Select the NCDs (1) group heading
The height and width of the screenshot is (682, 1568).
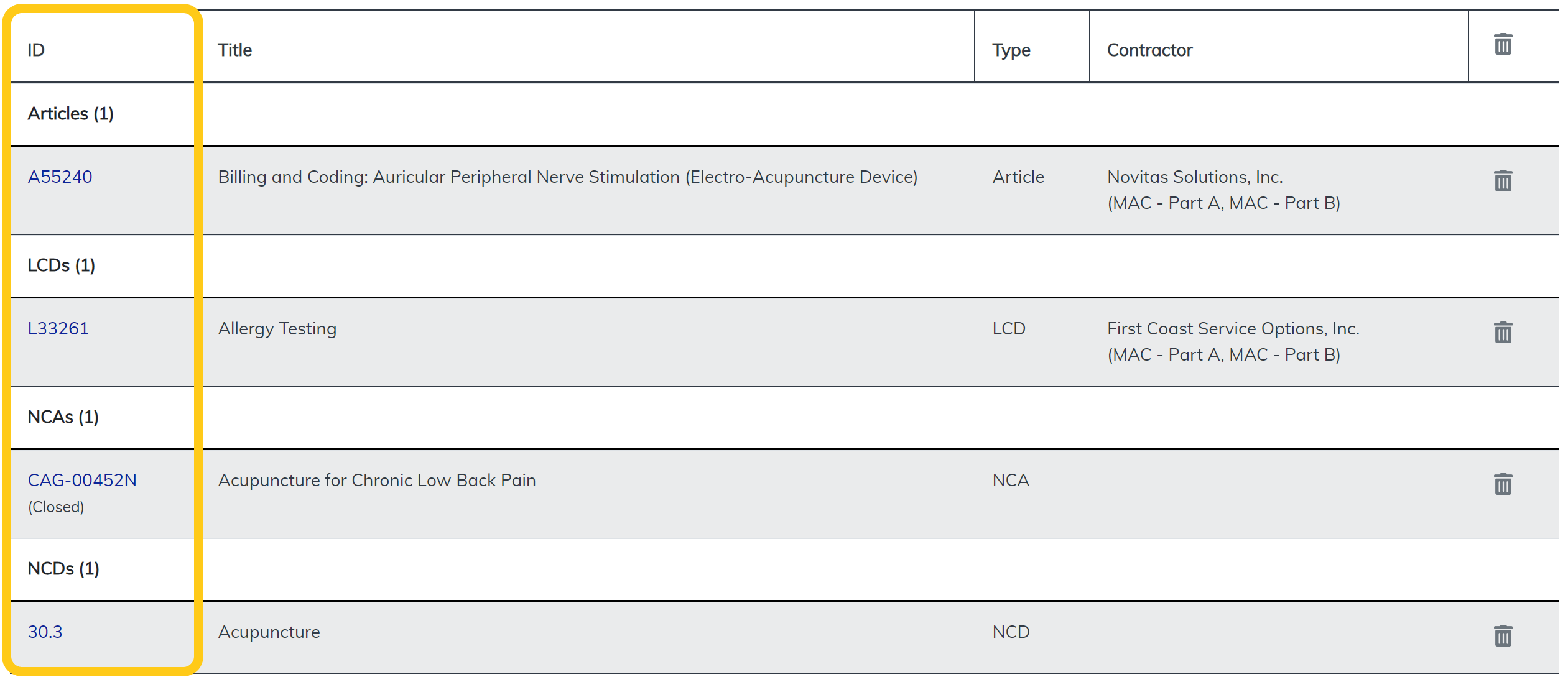pyautogui.click(x=63, y=569)
